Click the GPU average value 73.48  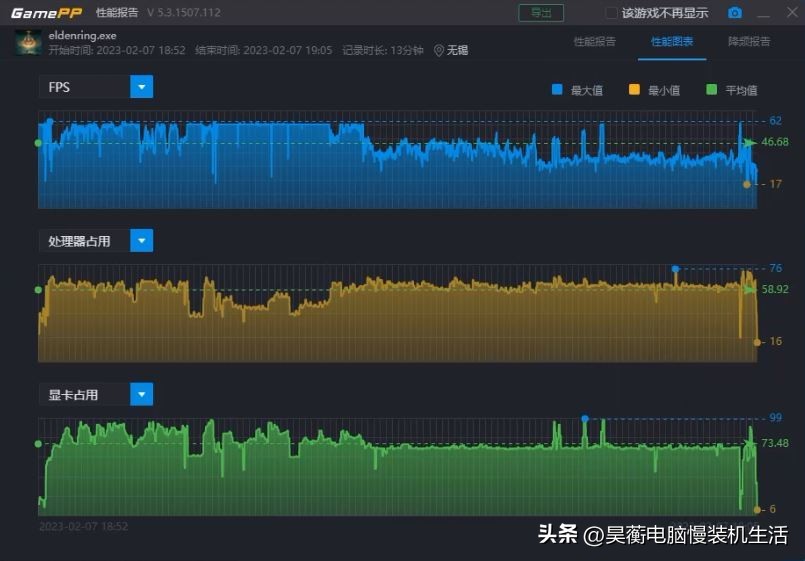point(775,442)
